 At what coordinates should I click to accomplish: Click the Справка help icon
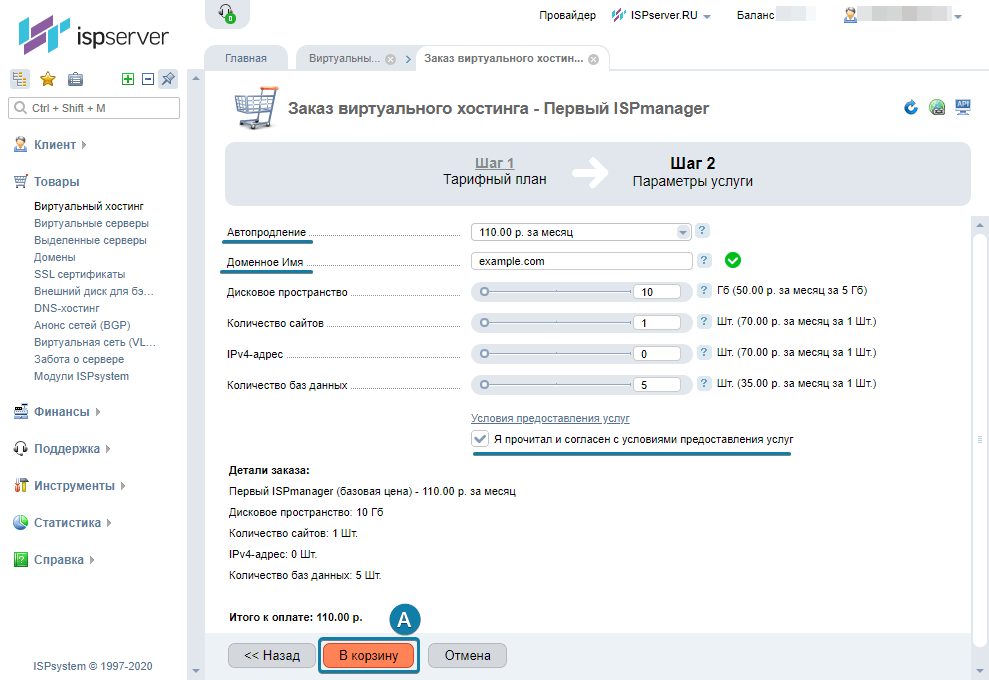[x=21, y=560]
